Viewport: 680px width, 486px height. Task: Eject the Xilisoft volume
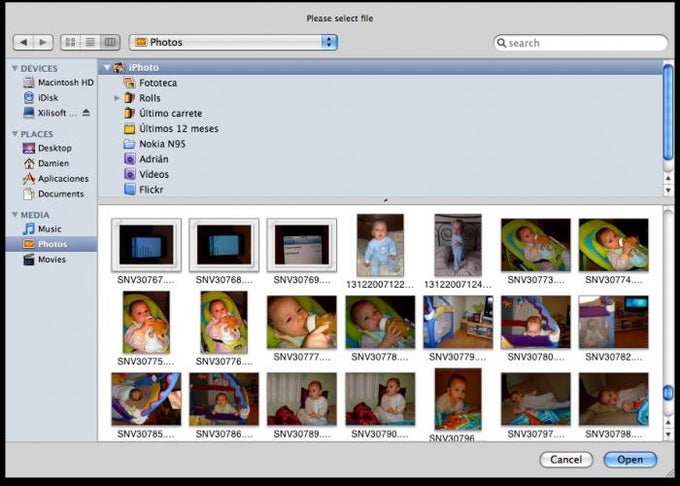[x=86, y=113]
